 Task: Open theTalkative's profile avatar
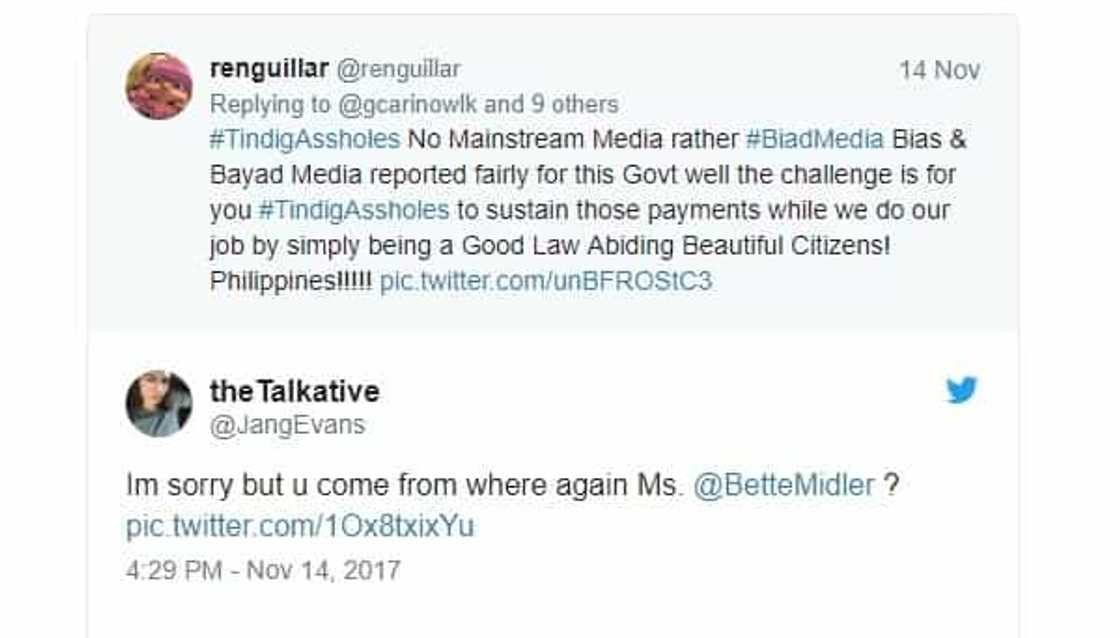(159, 404)
